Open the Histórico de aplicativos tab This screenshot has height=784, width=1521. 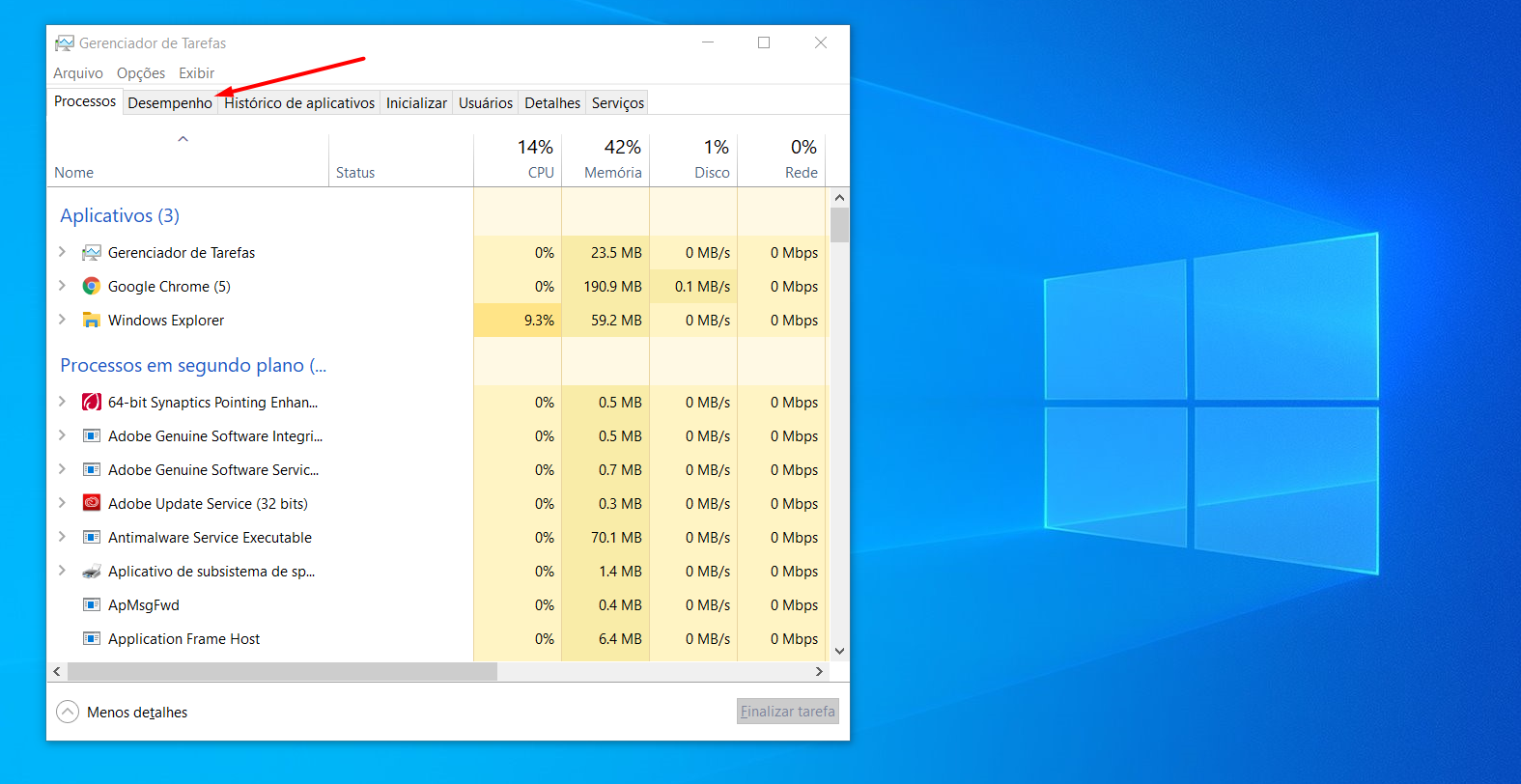pyautogui.click(x=299, y=103)
